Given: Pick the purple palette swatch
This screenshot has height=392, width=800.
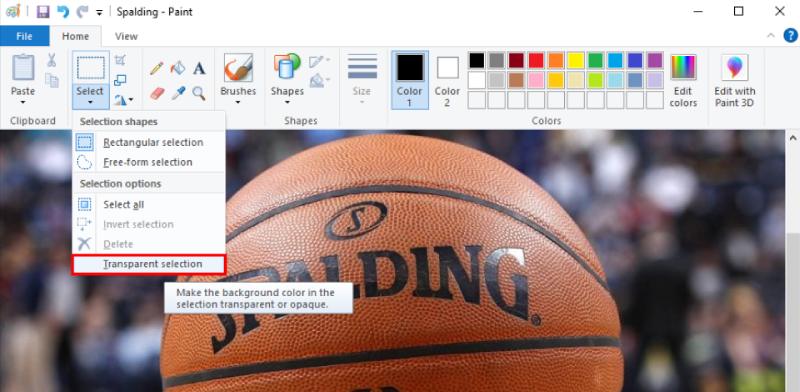Looking at the screenshot, I should click(655, 60).
